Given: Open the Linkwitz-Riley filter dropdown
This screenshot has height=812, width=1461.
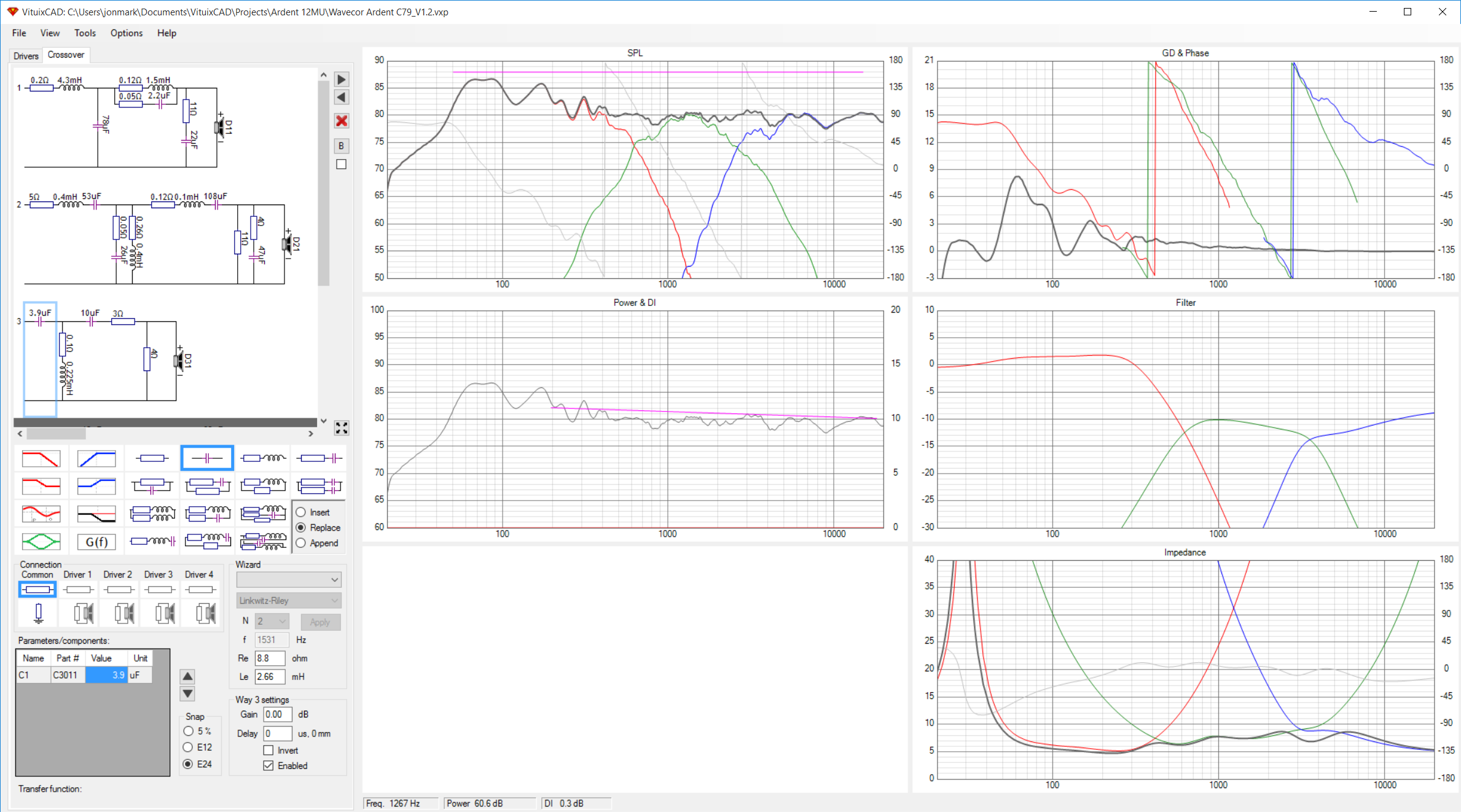Looking at the screenshot, I should (x=289, y=600).
